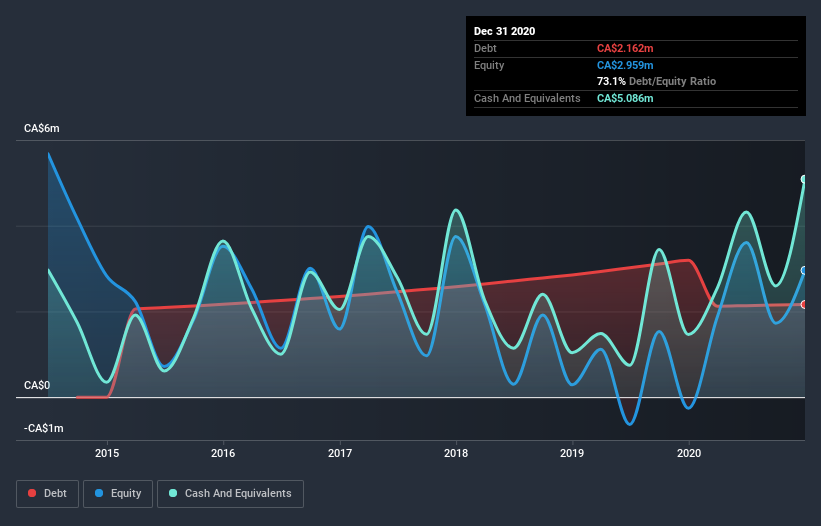Click the blue dot in Equity legend
This screenshot has height=526, width=821.
pos(99,493)
